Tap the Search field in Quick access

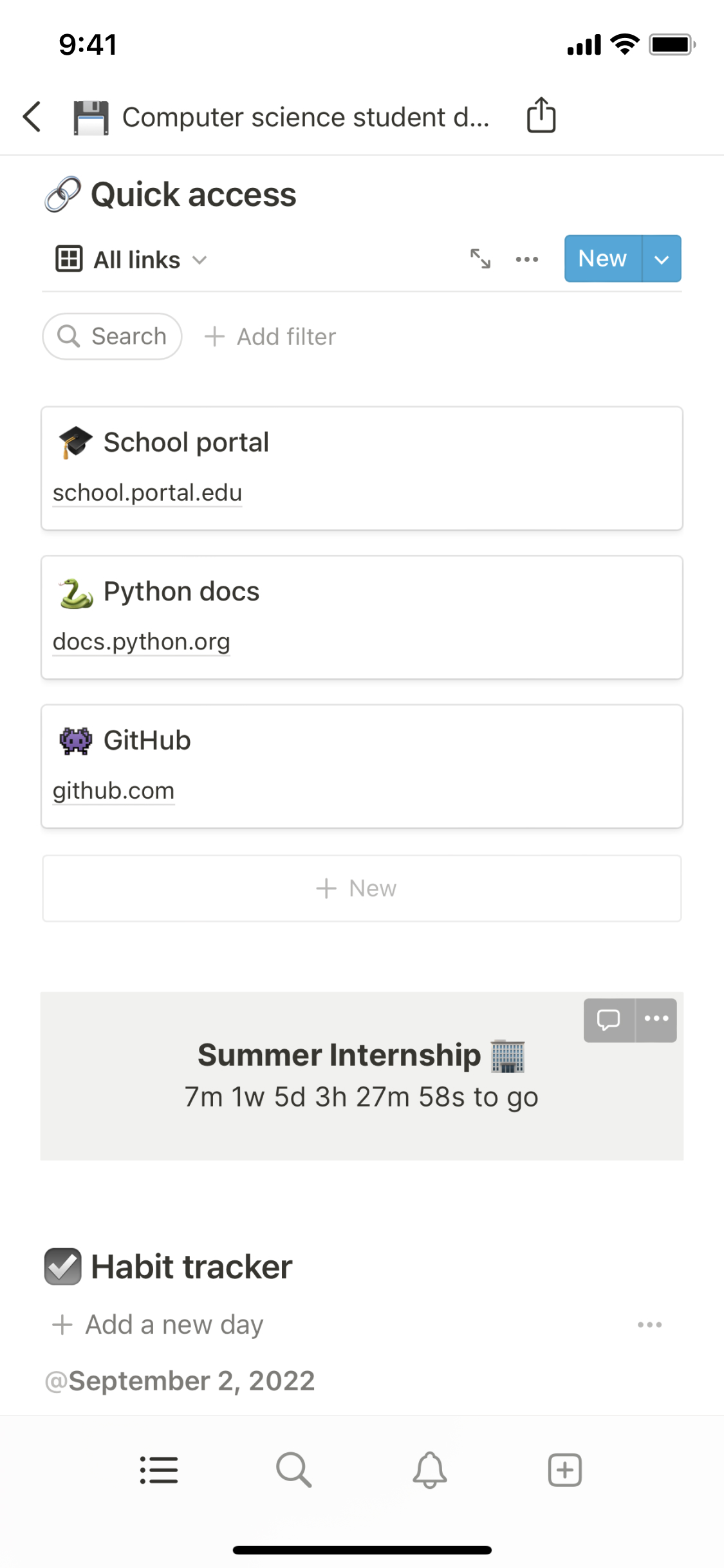coord(113,337)
